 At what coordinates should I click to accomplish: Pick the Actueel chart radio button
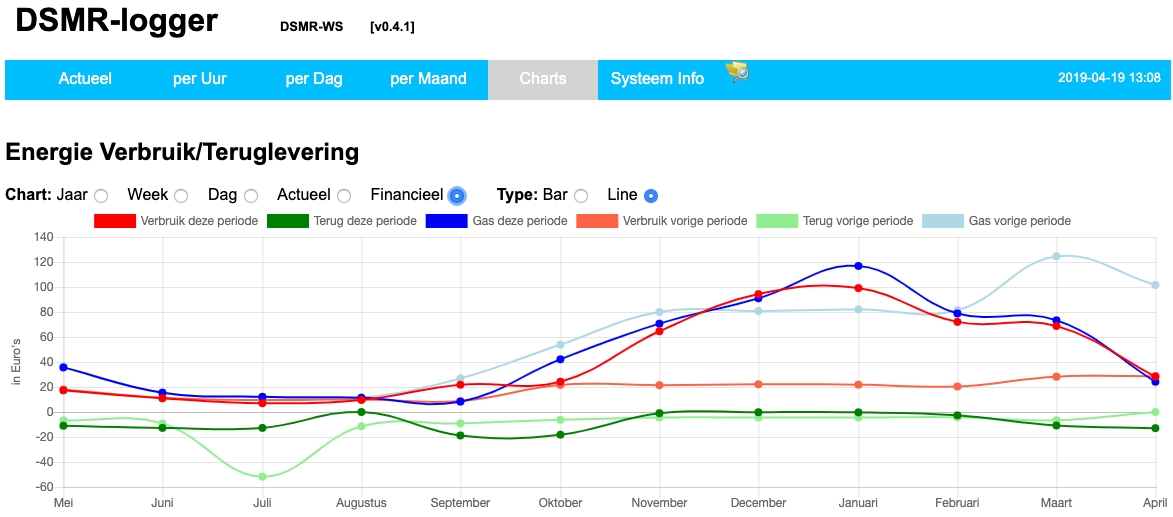pyautogui.click(x=344, y=196)
